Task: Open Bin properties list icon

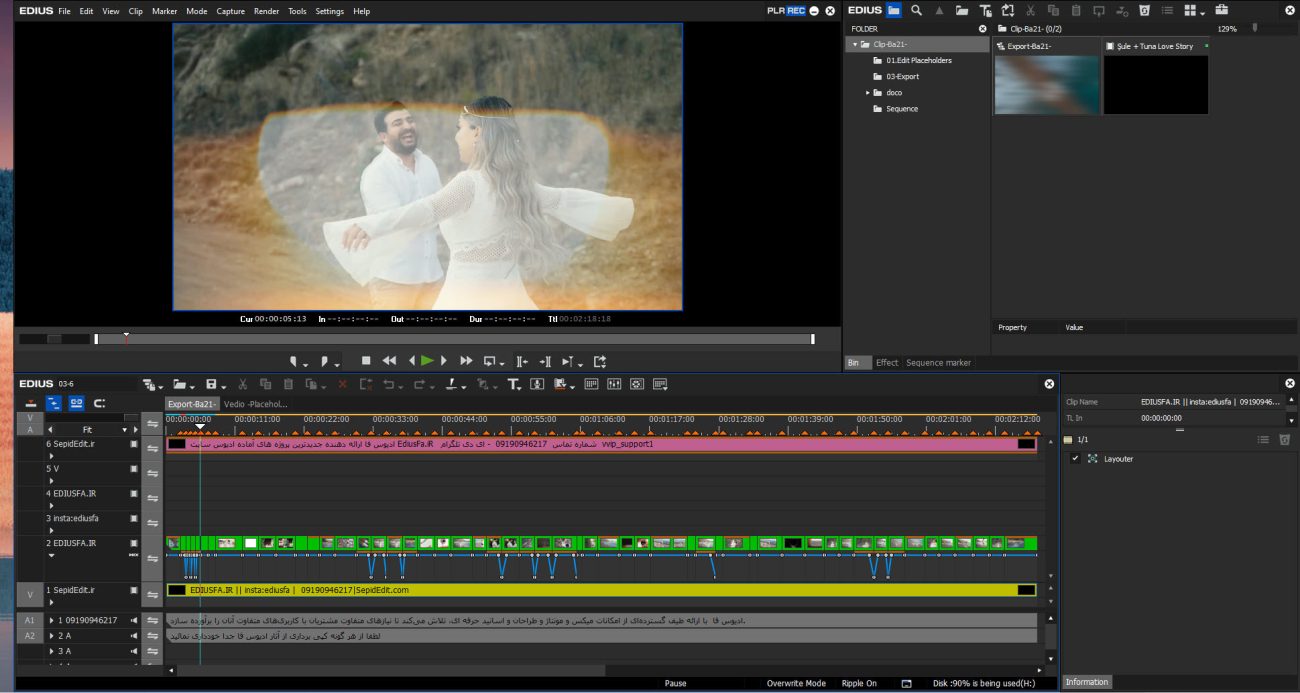Action: pyautogui.click(x=1166, y=10)
